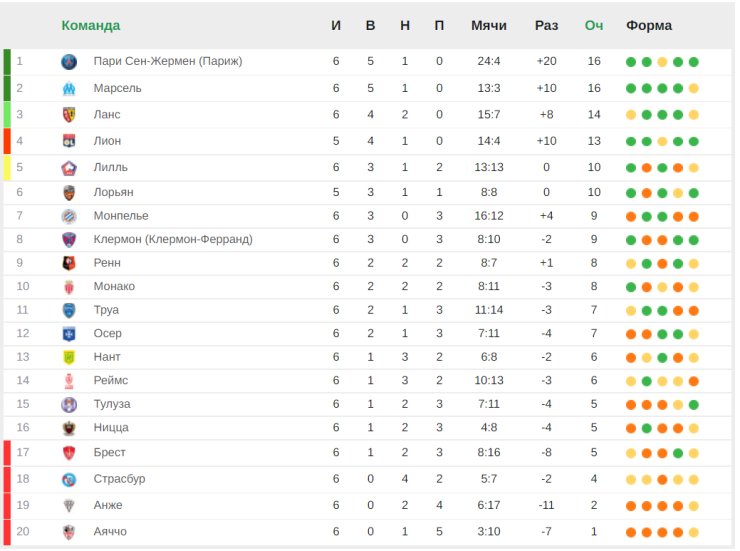Screen dimensions: 740x551
Task: Open the Клермон (Клермон-Ферранд) team link
Action: coord(173,240)
